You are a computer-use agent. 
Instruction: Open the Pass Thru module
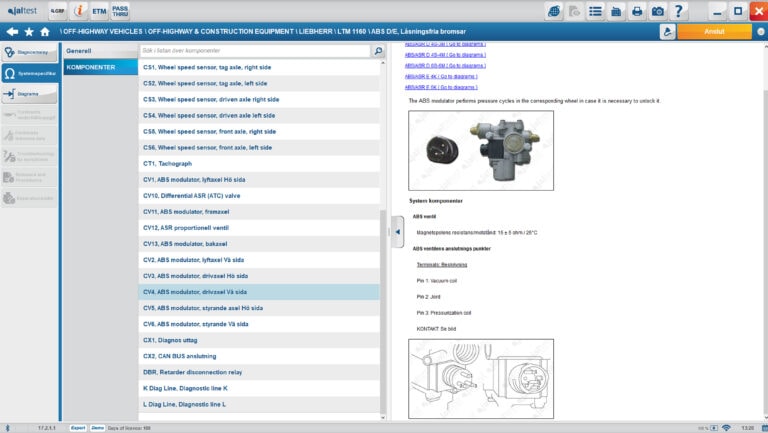(x=120, y=11)
